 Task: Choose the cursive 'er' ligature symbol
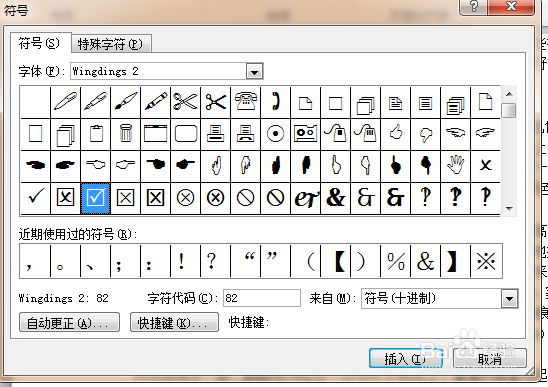306,198
